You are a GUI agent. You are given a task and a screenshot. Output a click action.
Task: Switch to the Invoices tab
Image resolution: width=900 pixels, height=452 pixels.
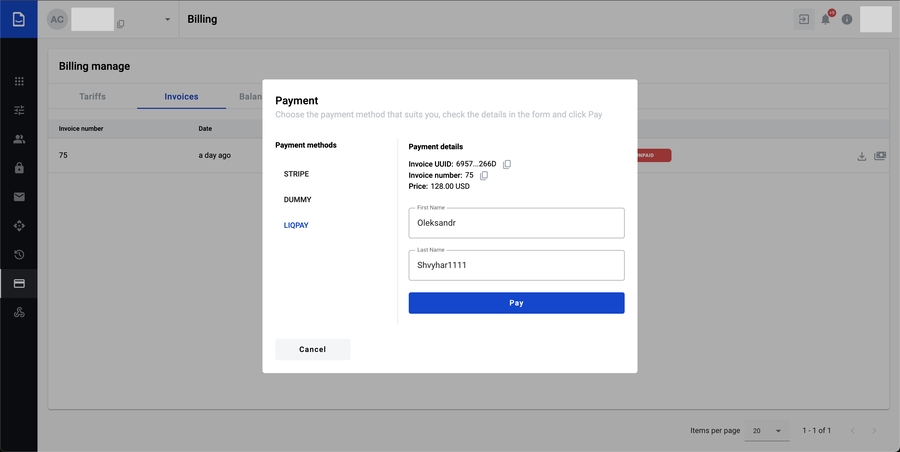[181, 96]
